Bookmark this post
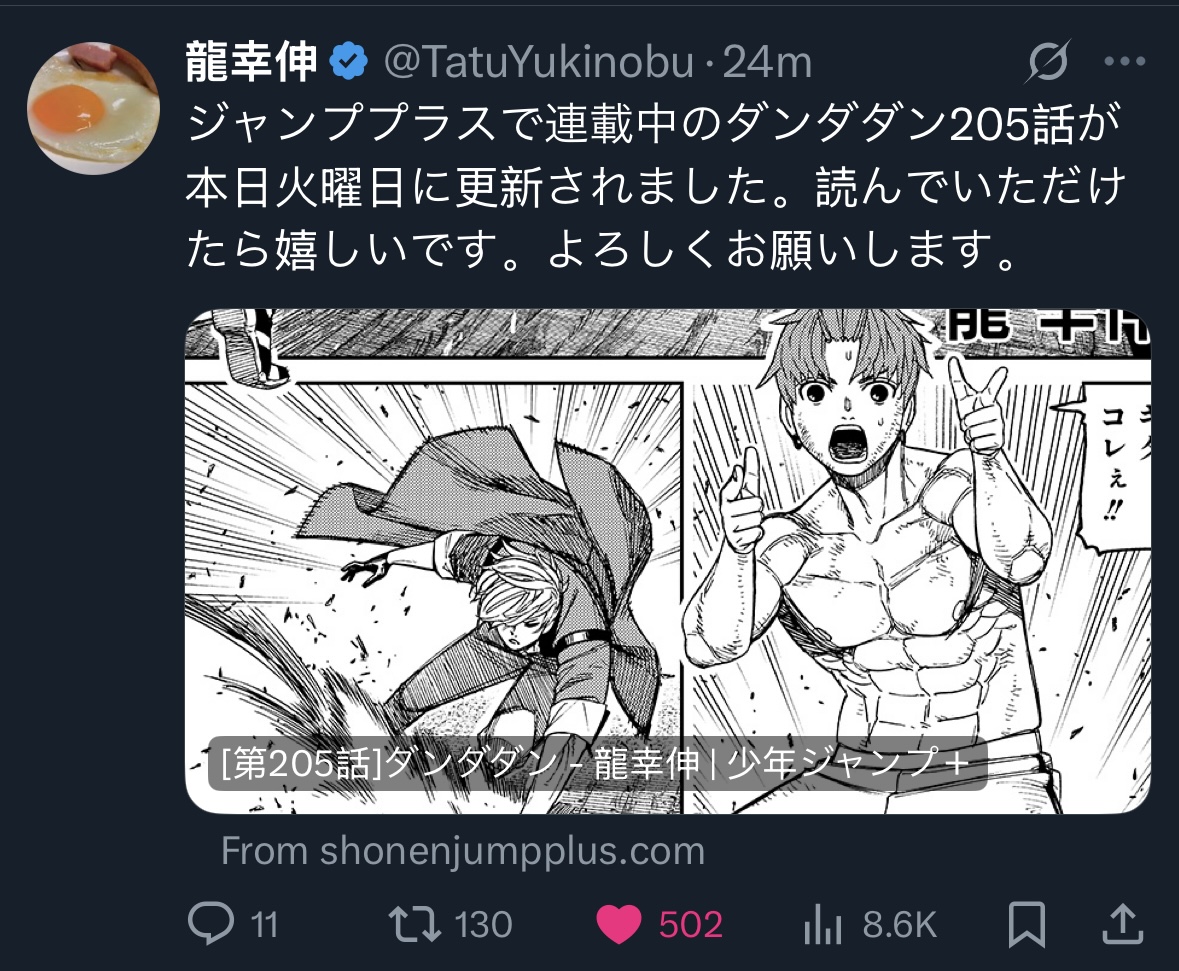Screen dimensions: 1179x971 coord(1026,924)
